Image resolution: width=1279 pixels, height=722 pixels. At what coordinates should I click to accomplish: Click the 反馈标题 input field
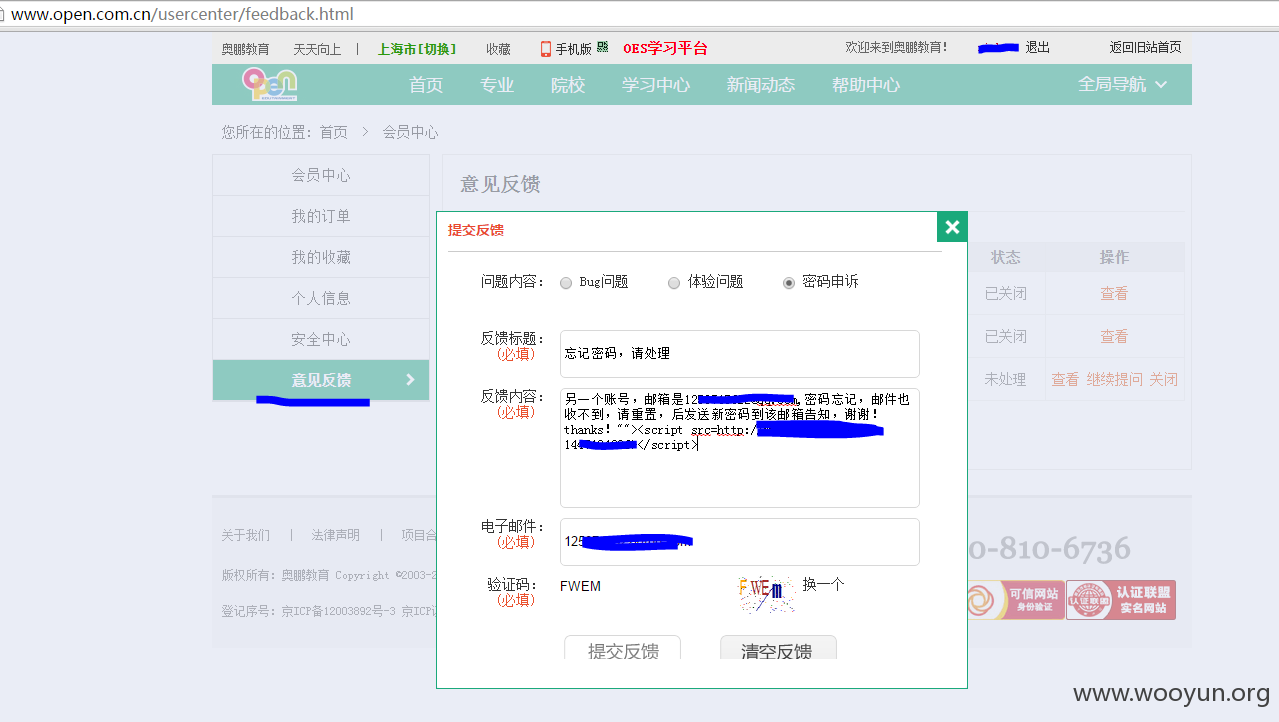[739, 354]
